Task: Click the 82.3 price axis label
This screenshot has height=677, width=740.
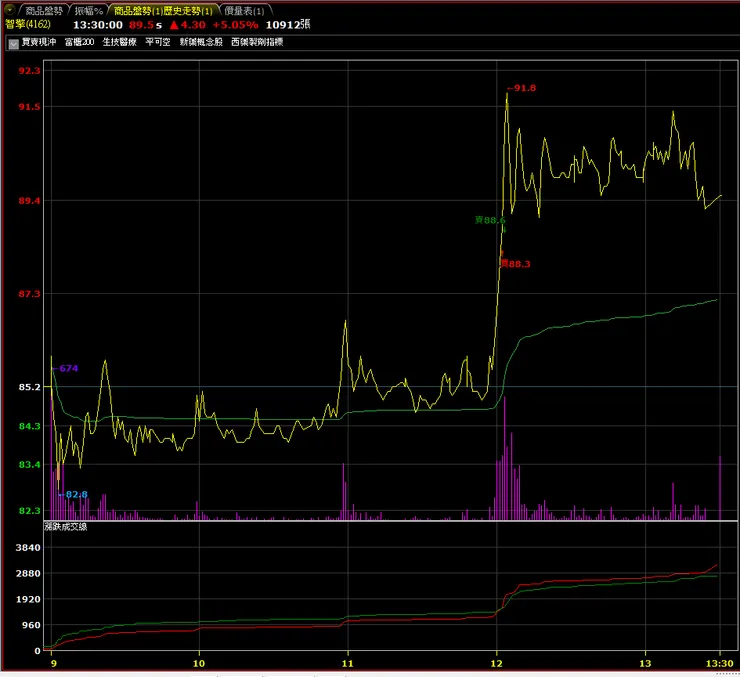Action: pyautogui.click(x=29, y=511)
